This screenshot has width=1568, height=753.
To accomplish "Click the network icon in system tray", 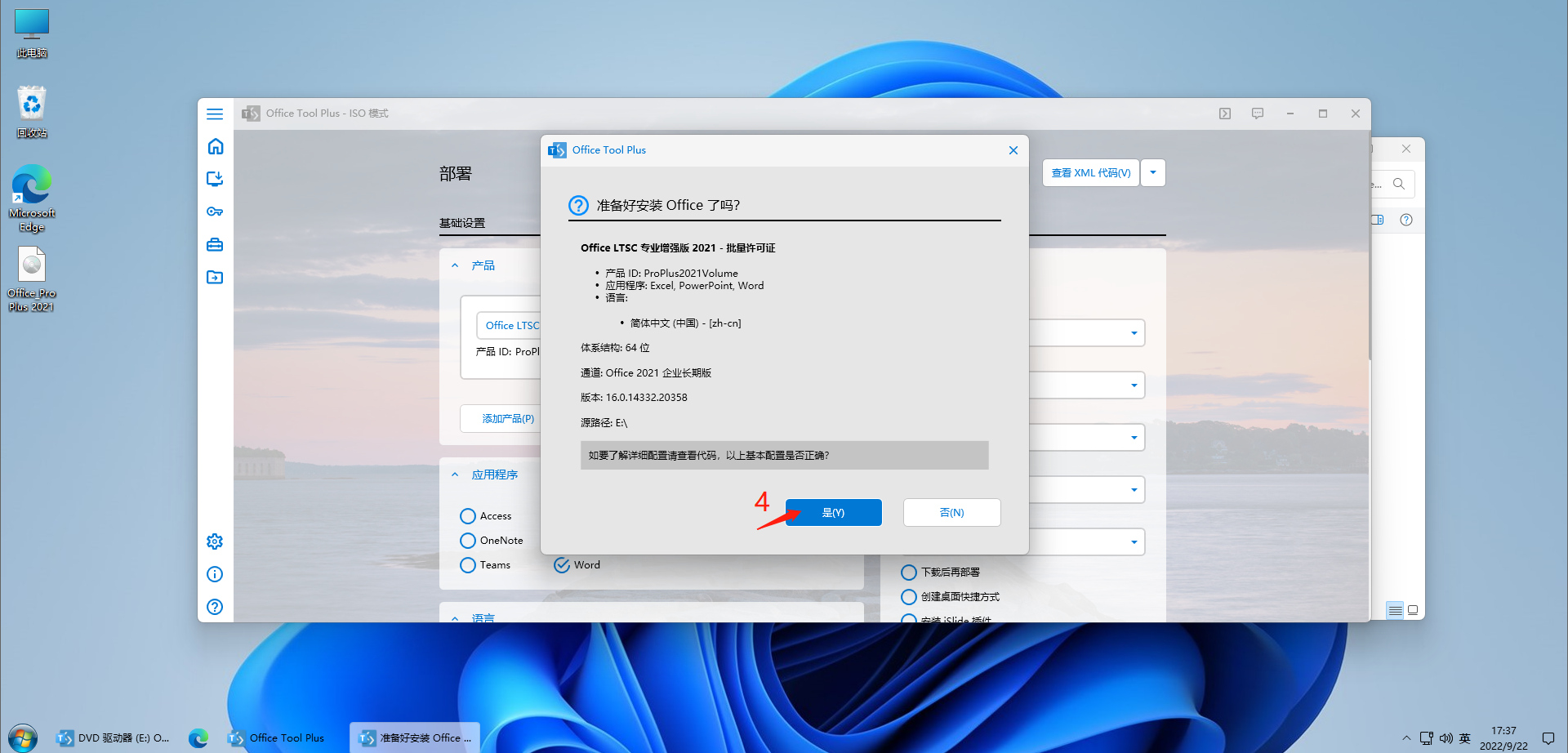I will click(1426, 738).
